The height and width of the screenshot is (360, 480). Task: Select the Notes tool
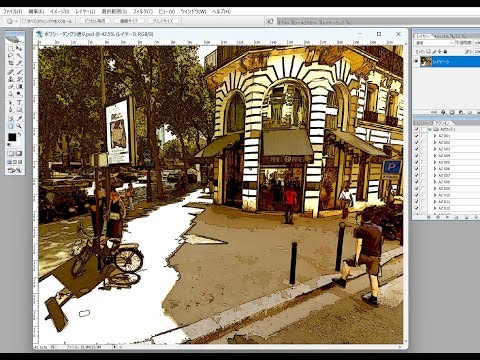(11, 118)
